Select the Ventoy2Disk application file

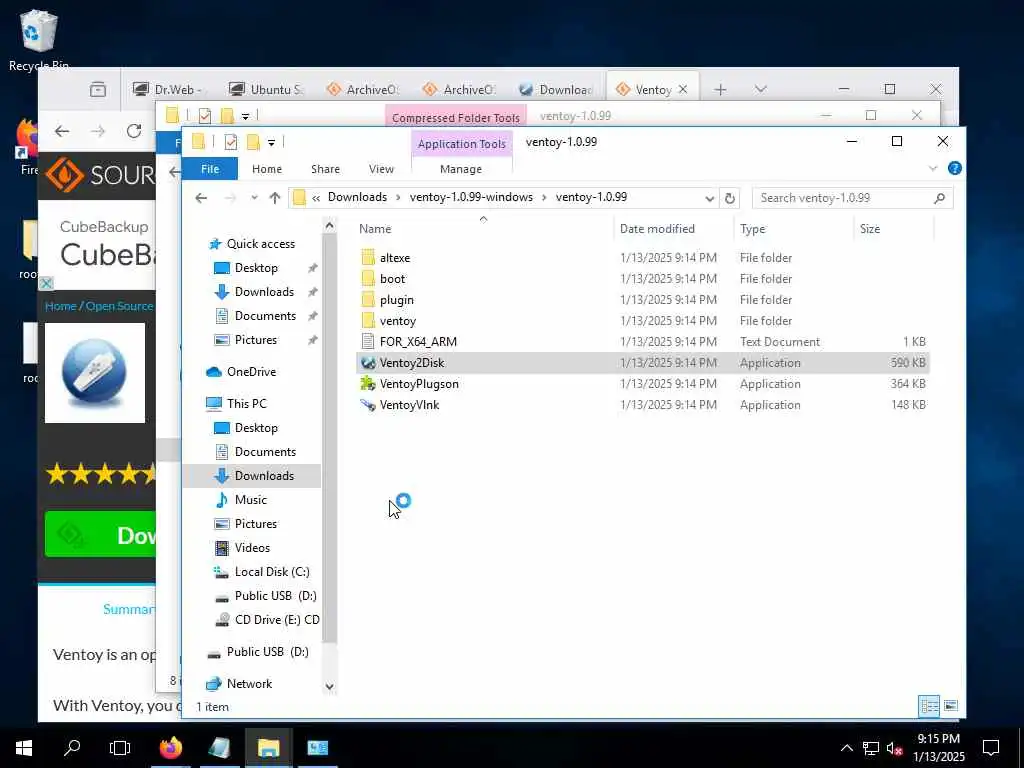[643, 362]
